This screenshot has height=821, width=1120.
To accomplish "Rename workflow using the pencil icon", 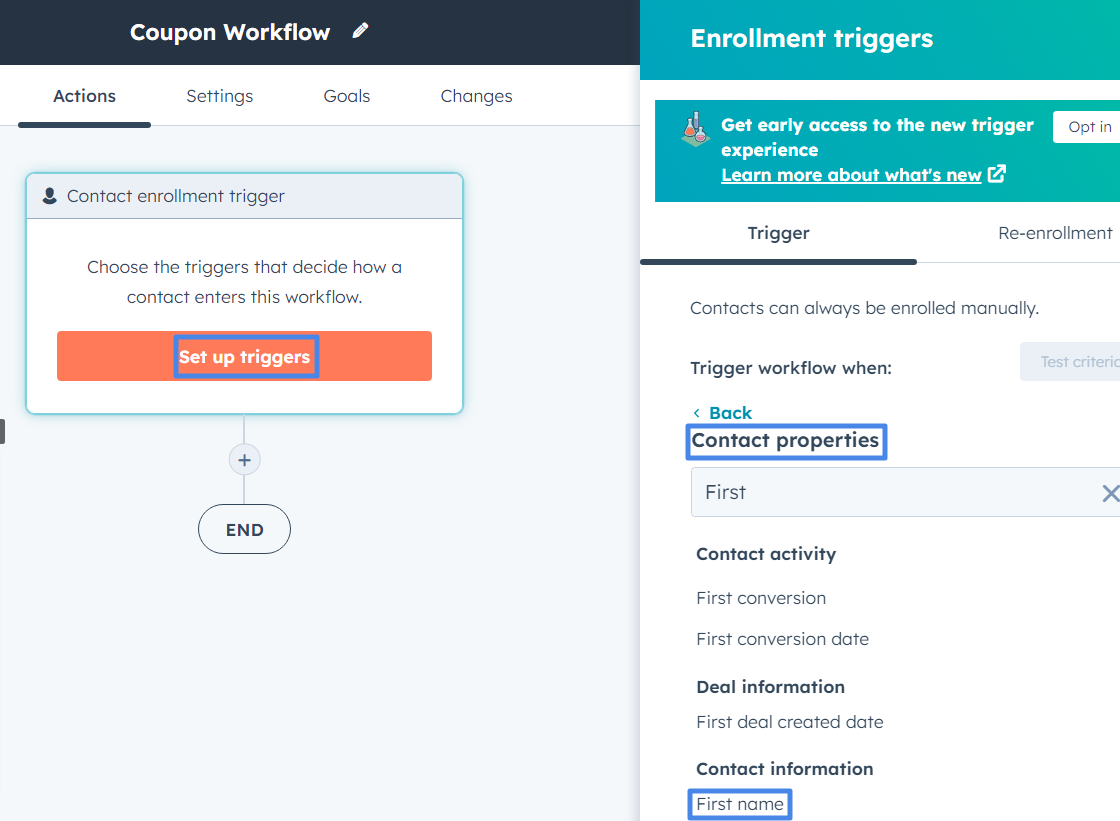I will point(360,31).
